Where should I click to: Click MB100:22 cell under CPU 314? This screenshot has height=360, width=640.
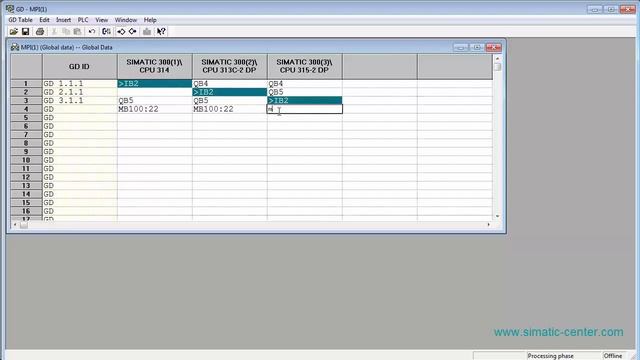[155, 109]
